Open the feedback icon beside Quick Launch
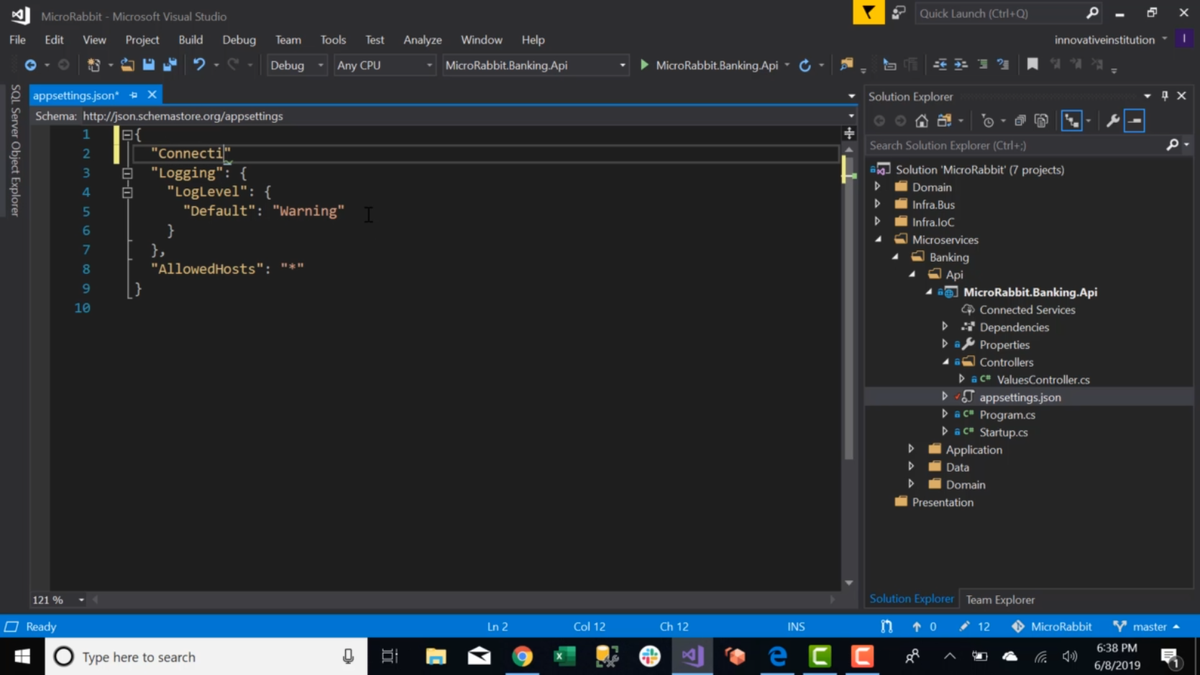This screenshot has height=675, width=1200. pyautogui.click(x=898, y=13)
